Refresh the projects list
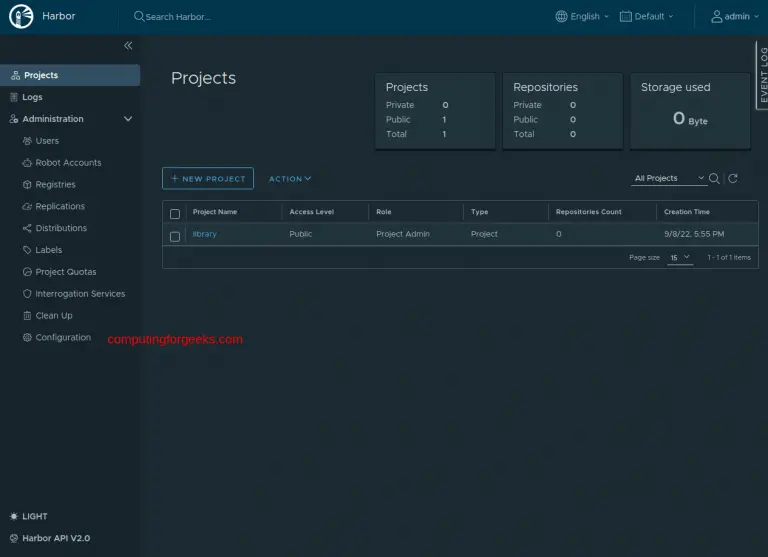 coord(733,178)
